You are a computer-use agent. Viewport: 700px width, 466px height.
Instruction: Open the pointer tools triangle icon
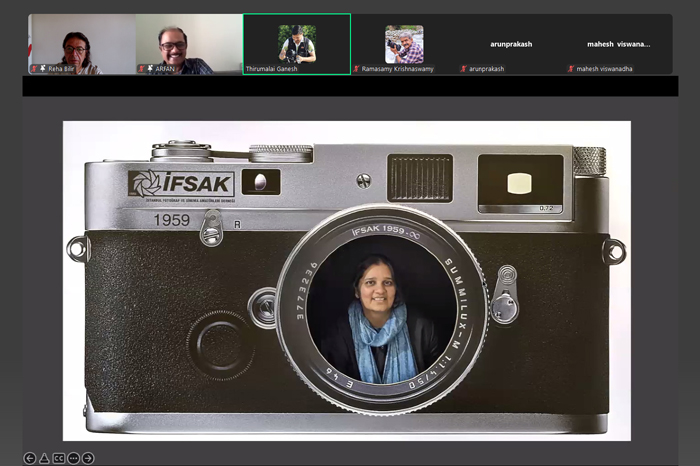[44, 458]
